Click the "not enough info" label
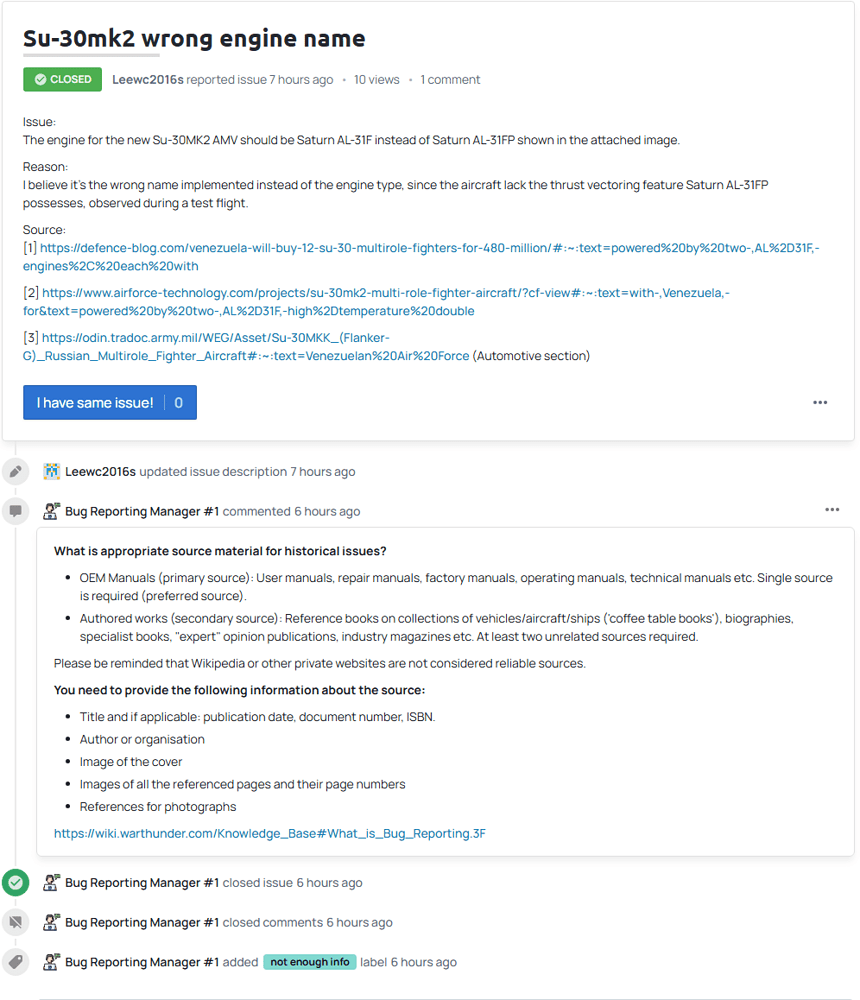This screenshot has width=860, height=1000. [310, 962]
